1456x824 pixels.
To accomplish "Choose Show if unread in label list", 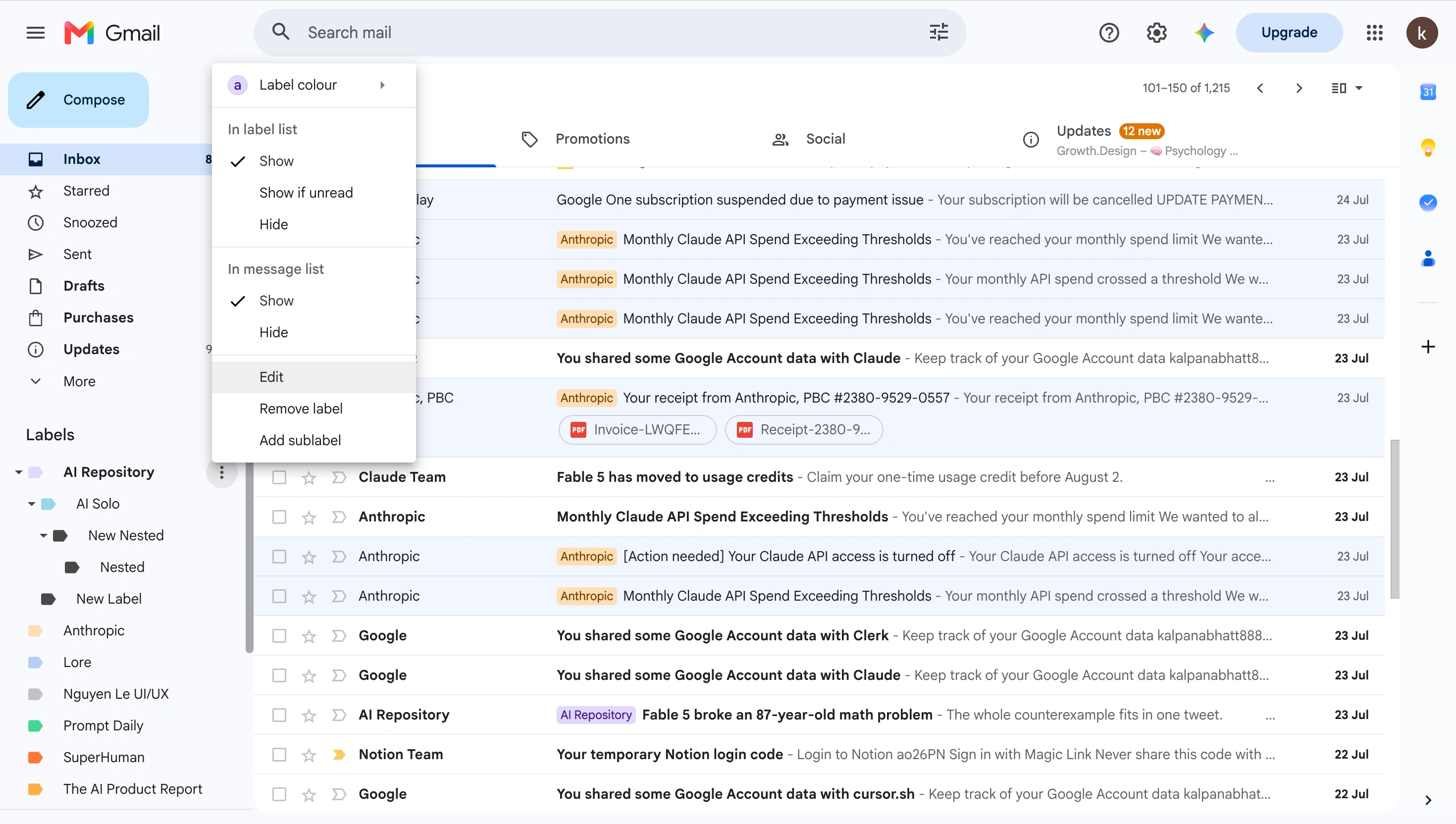I will point(314,193).
